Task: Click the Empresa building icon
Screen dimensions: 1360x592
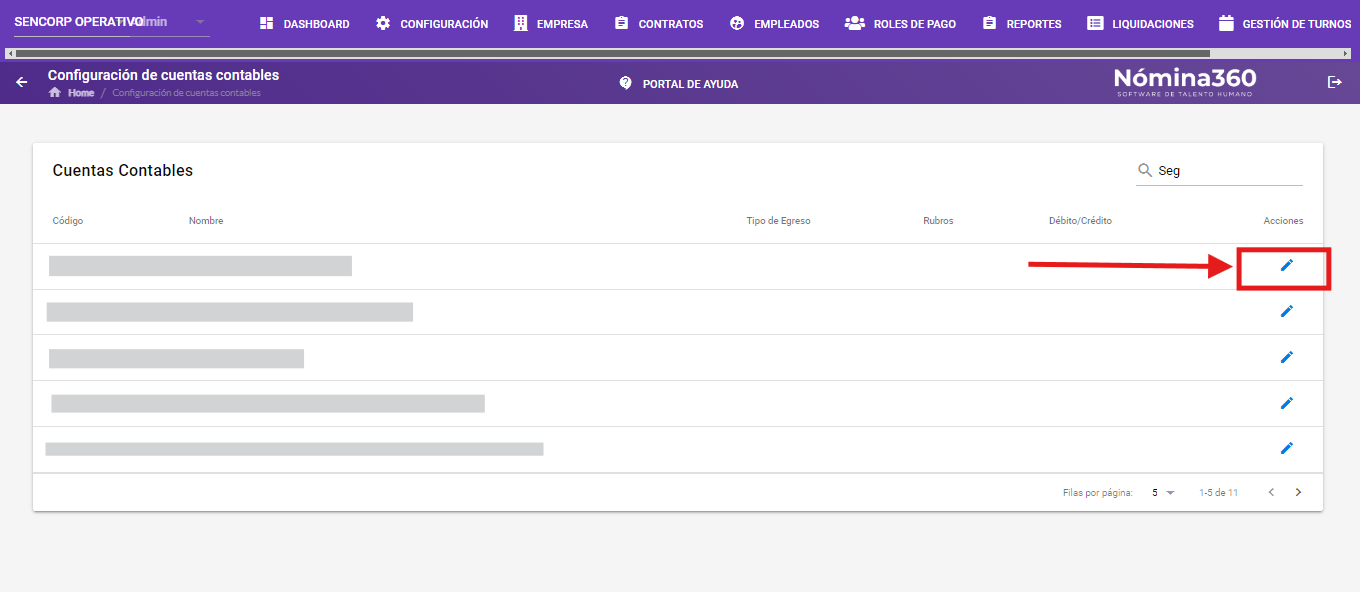Action: tap(520, 23)
